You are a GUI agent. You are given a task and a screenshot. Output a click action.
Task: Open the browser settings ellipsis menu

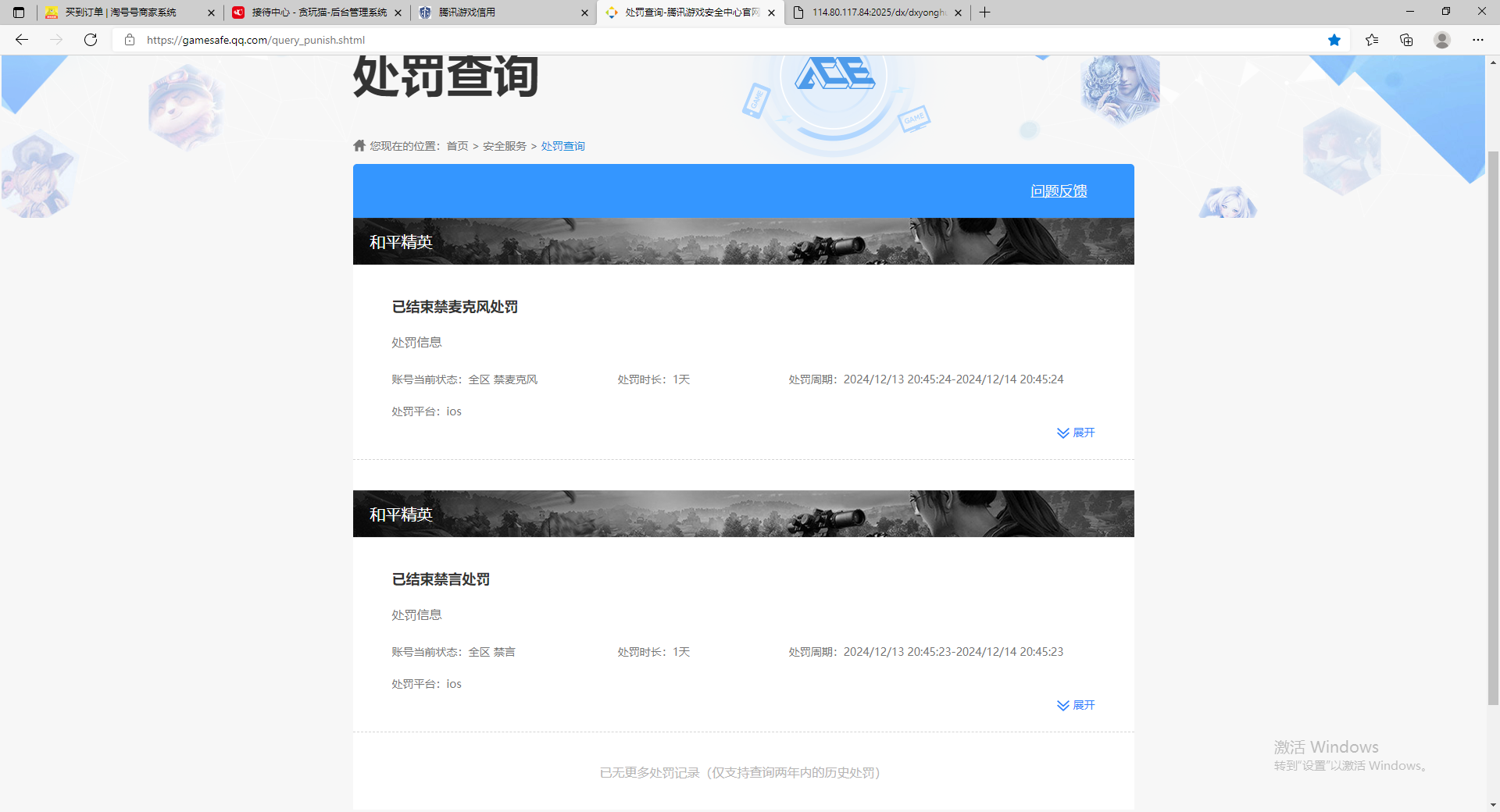click(1478, 40)
